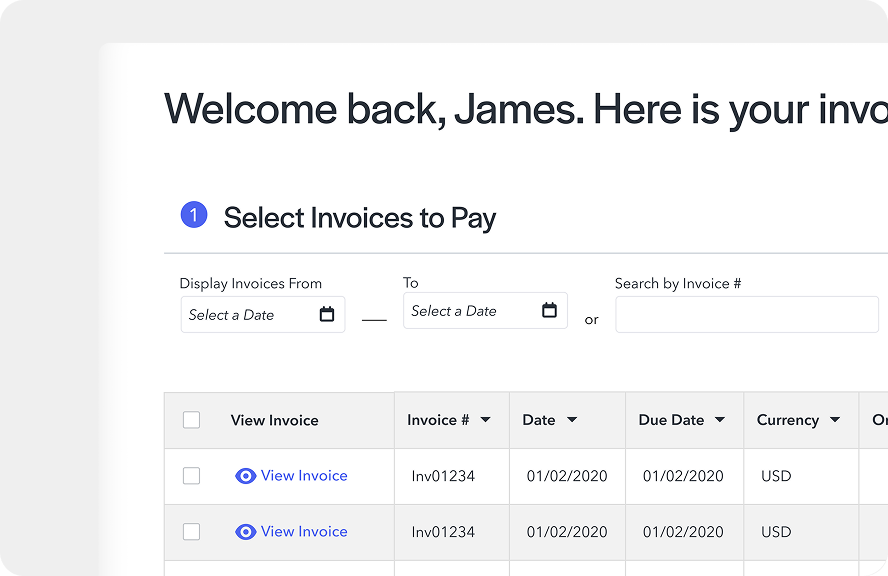
Task: Click eye icon in first invoice row
Action: (x=245, y=476)
